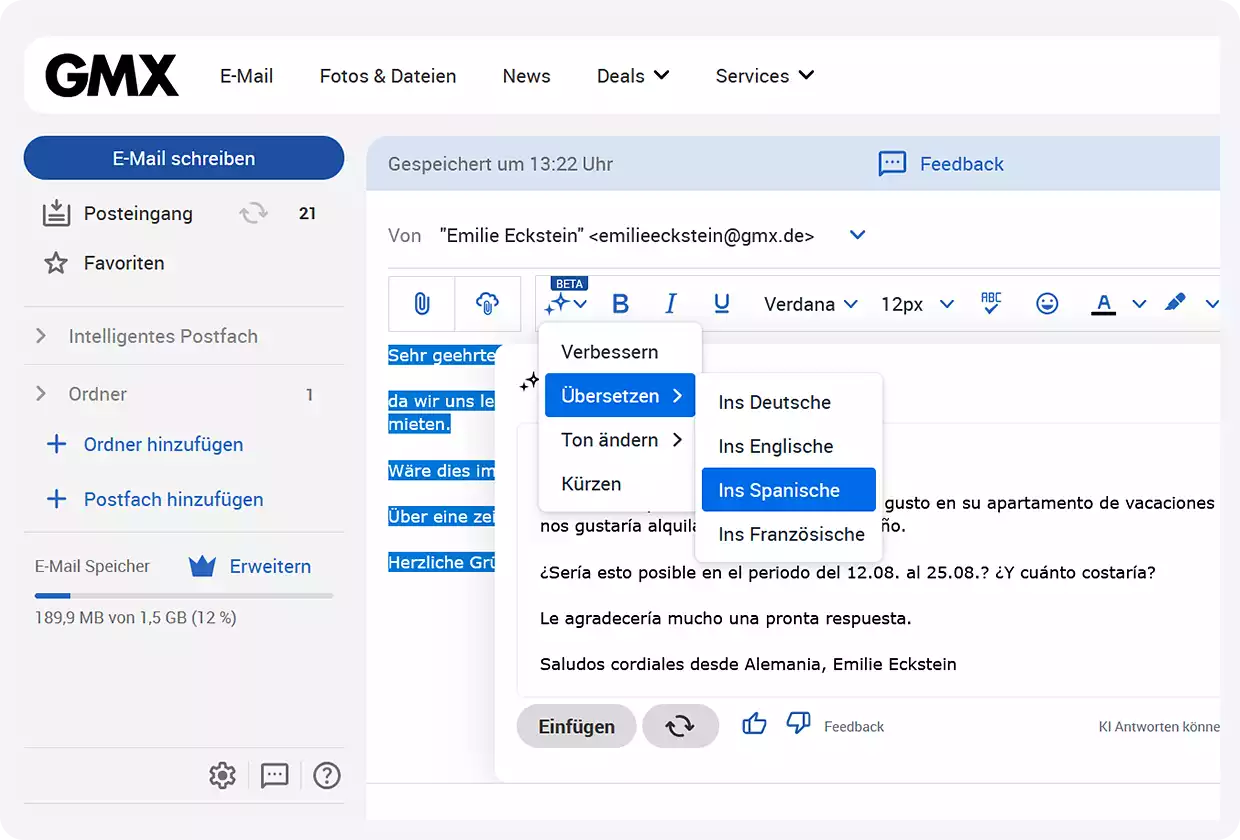
Task: Open the chat bubble icon in sidebar footer
Action: tap(274, 775)
